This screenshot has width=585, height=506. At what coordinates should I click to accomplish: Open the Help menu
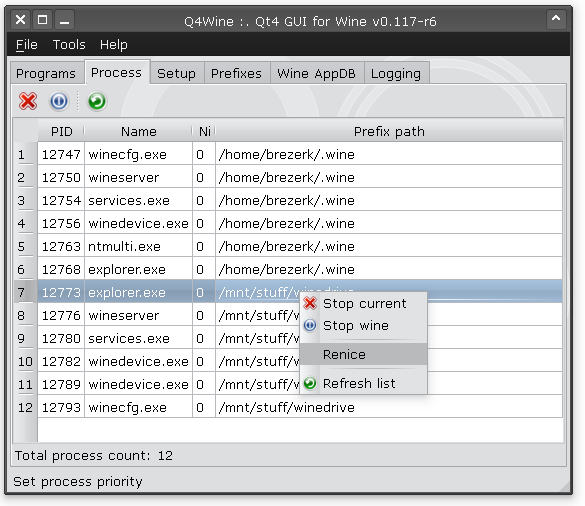pyautogui.click(x=113, y=45)
